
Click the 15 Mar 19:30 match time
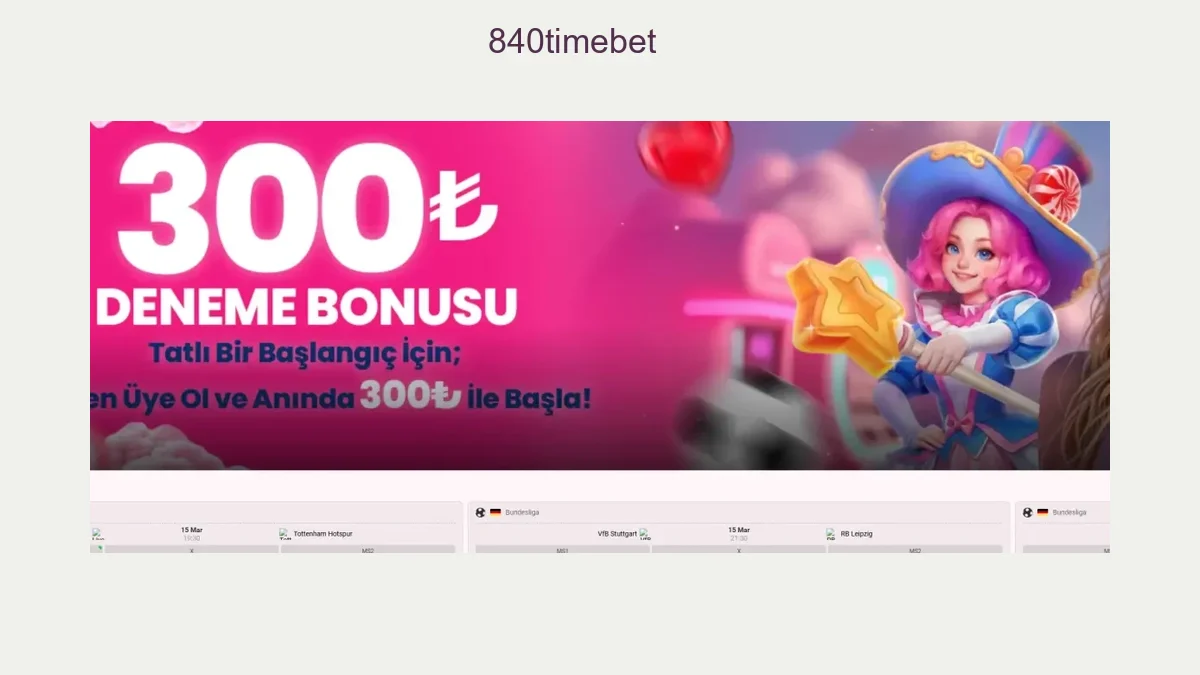[192, 534]
